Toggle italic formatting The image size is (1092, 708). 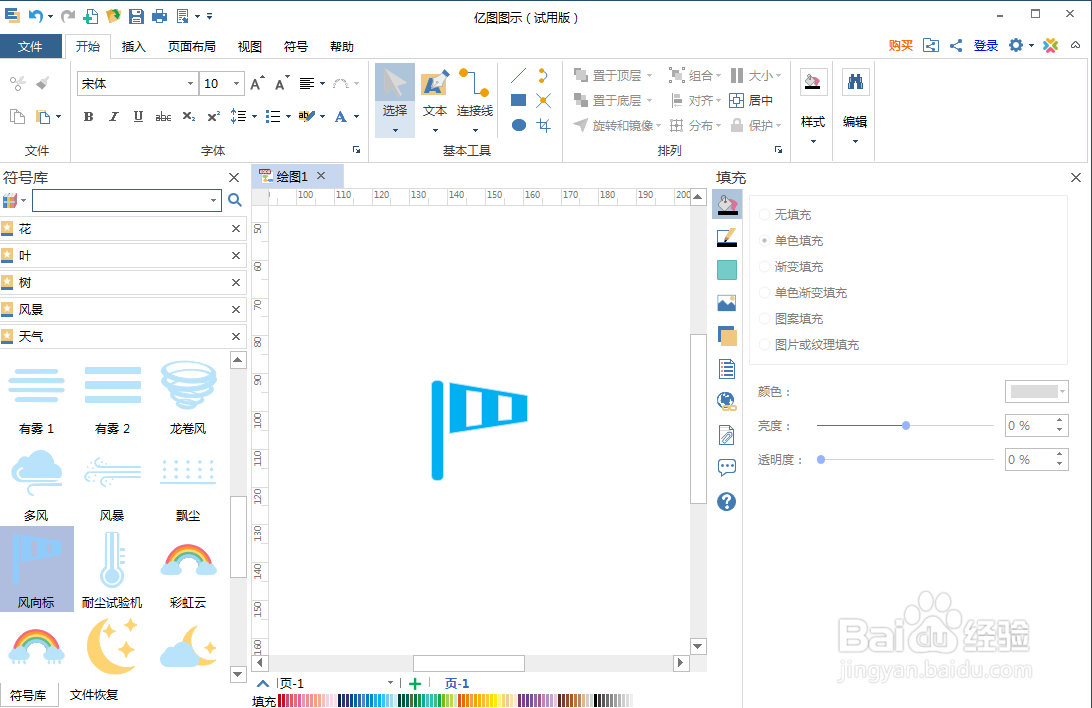point(114,116)
